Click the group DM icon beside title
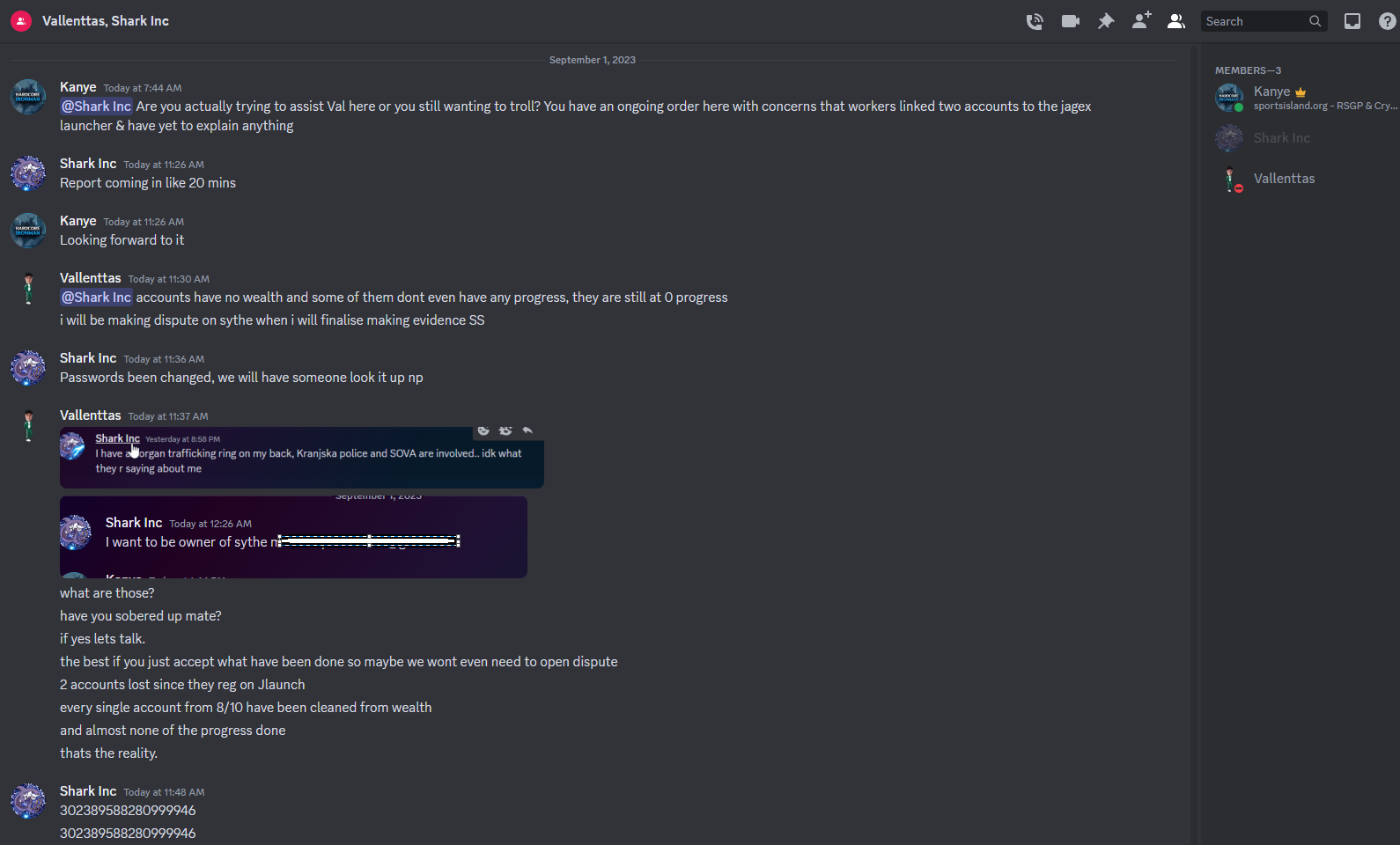The image size is (1400, 845). (21, 21)
